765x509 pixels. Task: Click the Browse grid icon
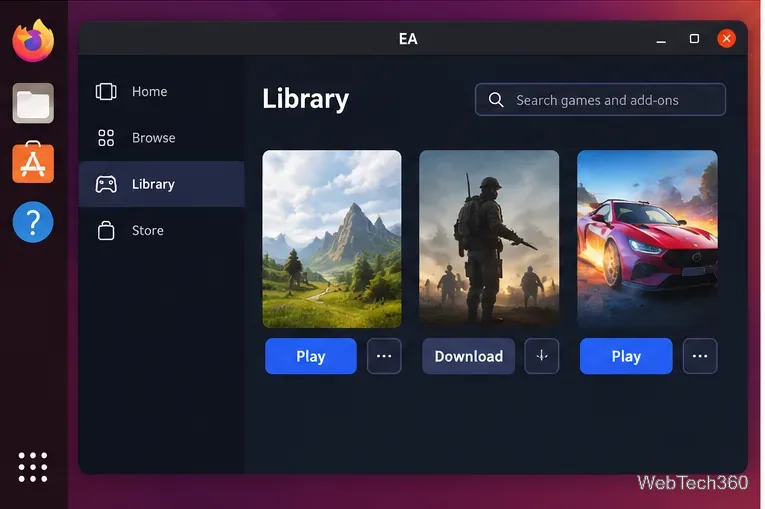106,138
